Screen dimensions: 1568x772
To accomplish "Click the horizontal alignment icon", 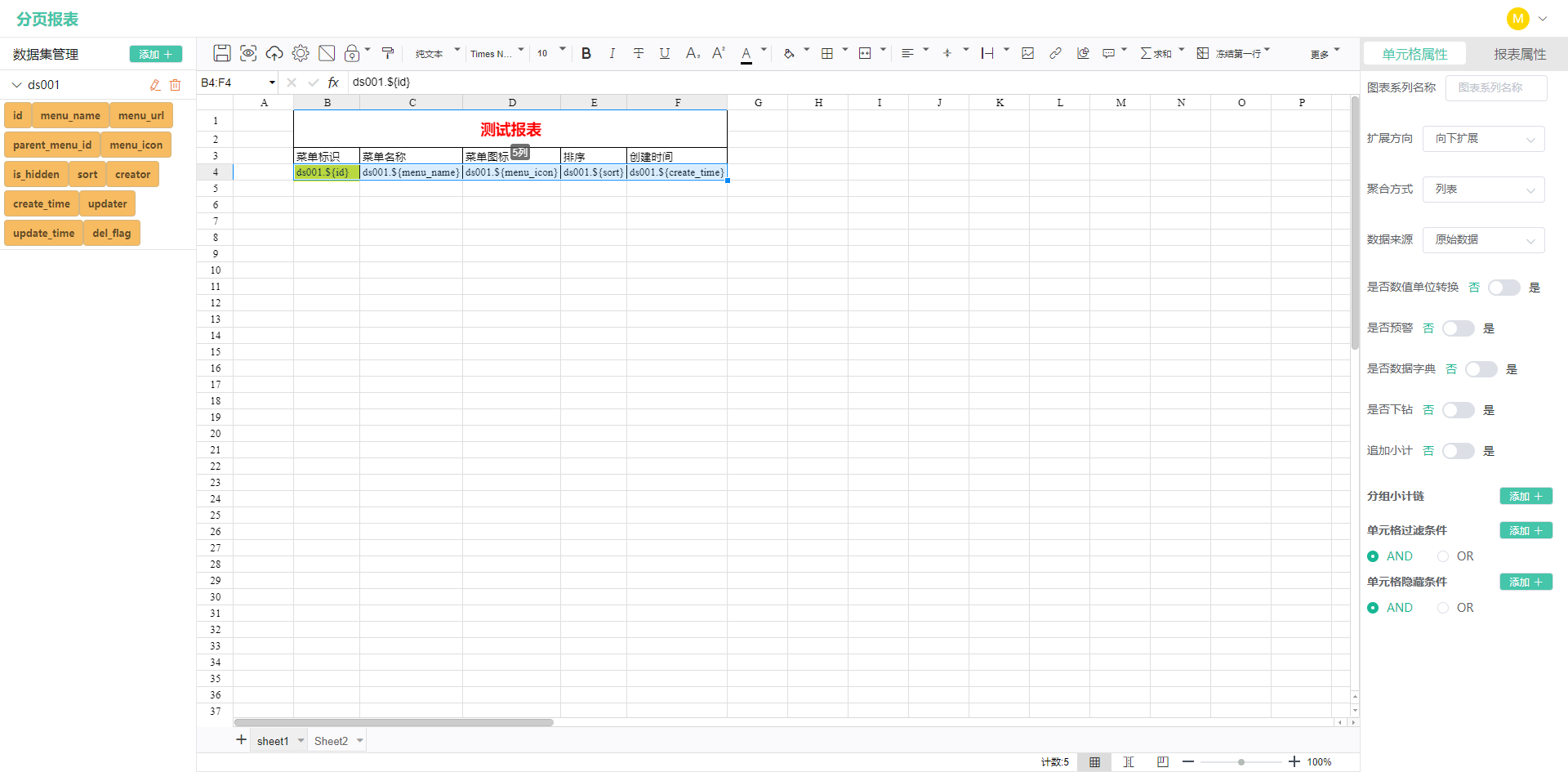I will (x=907, y=53).
